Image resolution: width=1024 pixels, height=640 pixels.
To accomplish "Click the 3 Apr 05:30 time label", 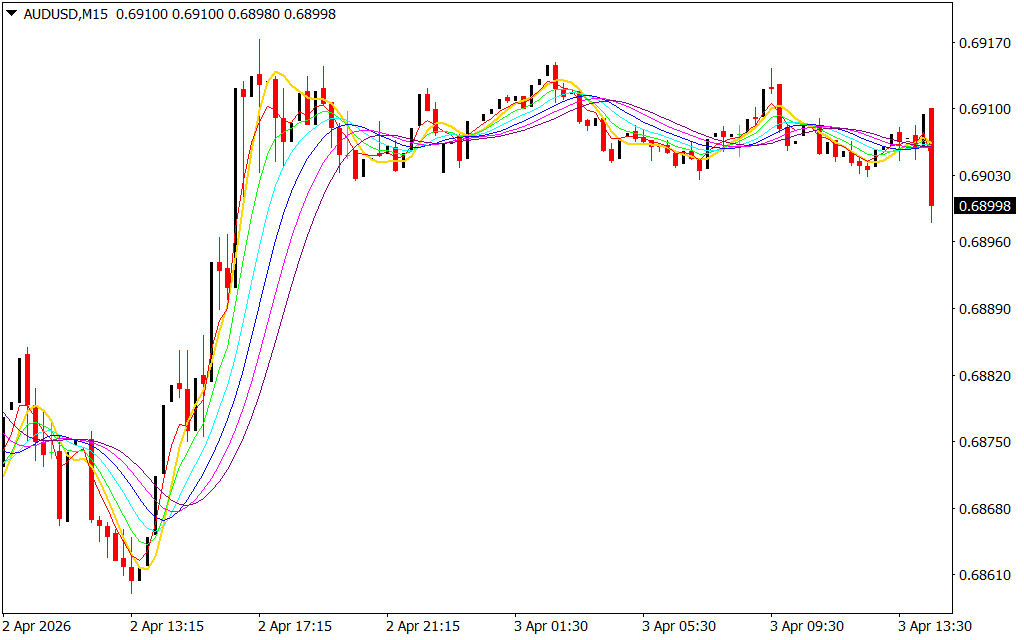I will tap(680, 626).
